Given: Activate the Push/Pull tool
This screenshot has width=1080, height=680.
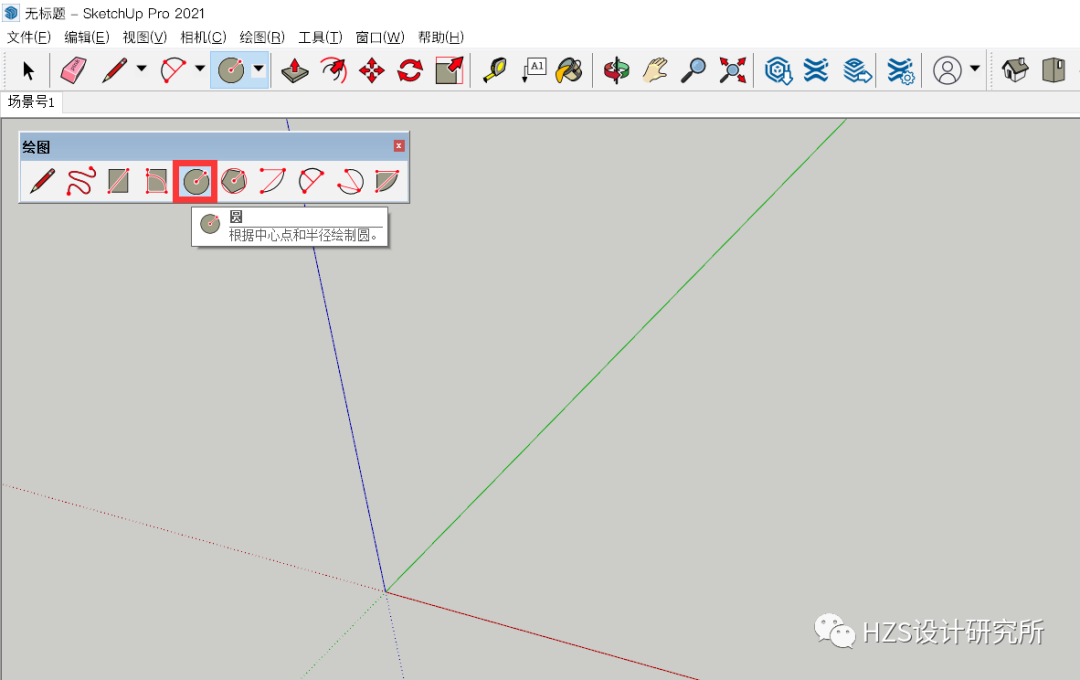Looking at the screenshot, I should click(294, 70).
